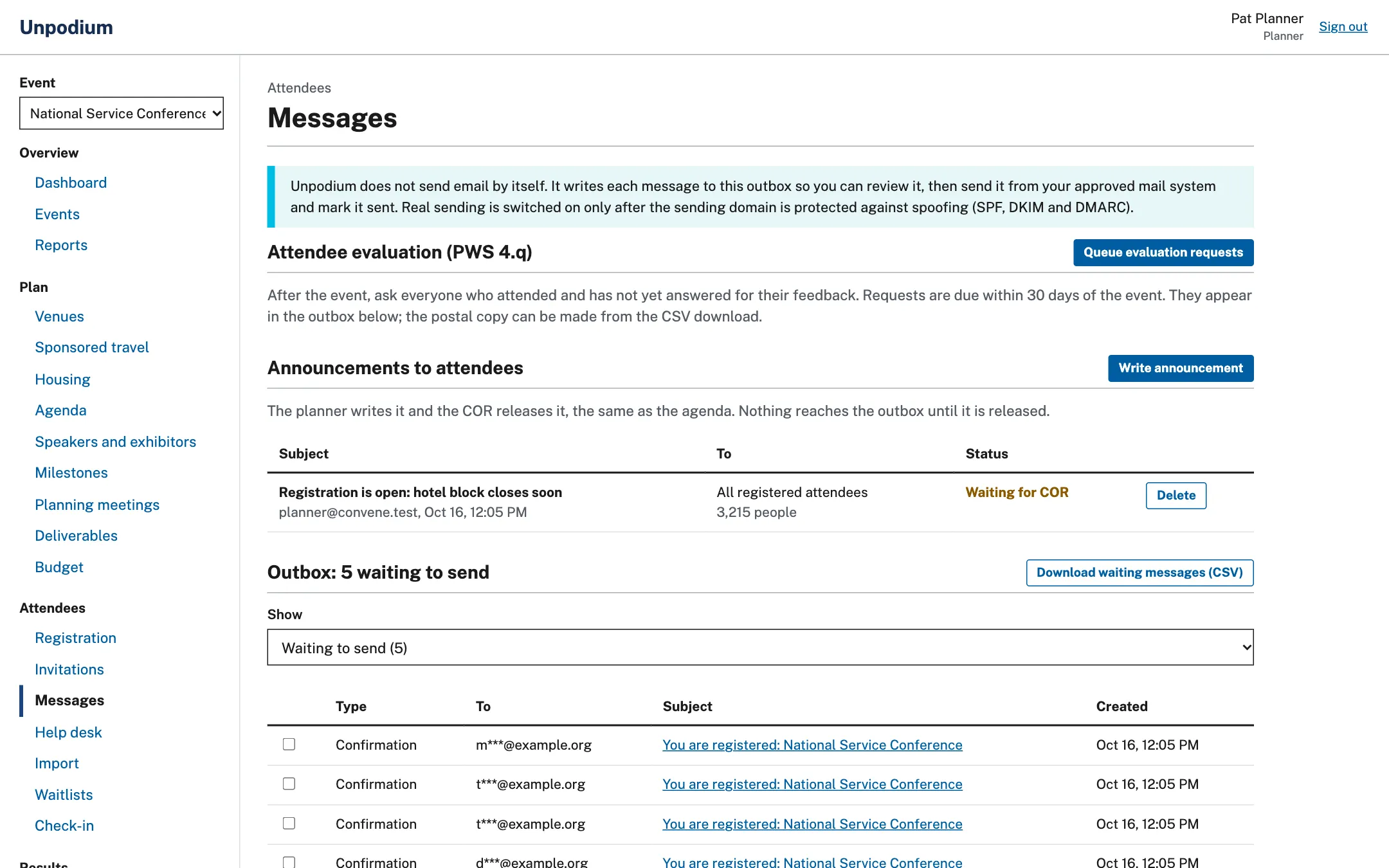Open the Housing page
1389x868 pixels.
point(62,379)
